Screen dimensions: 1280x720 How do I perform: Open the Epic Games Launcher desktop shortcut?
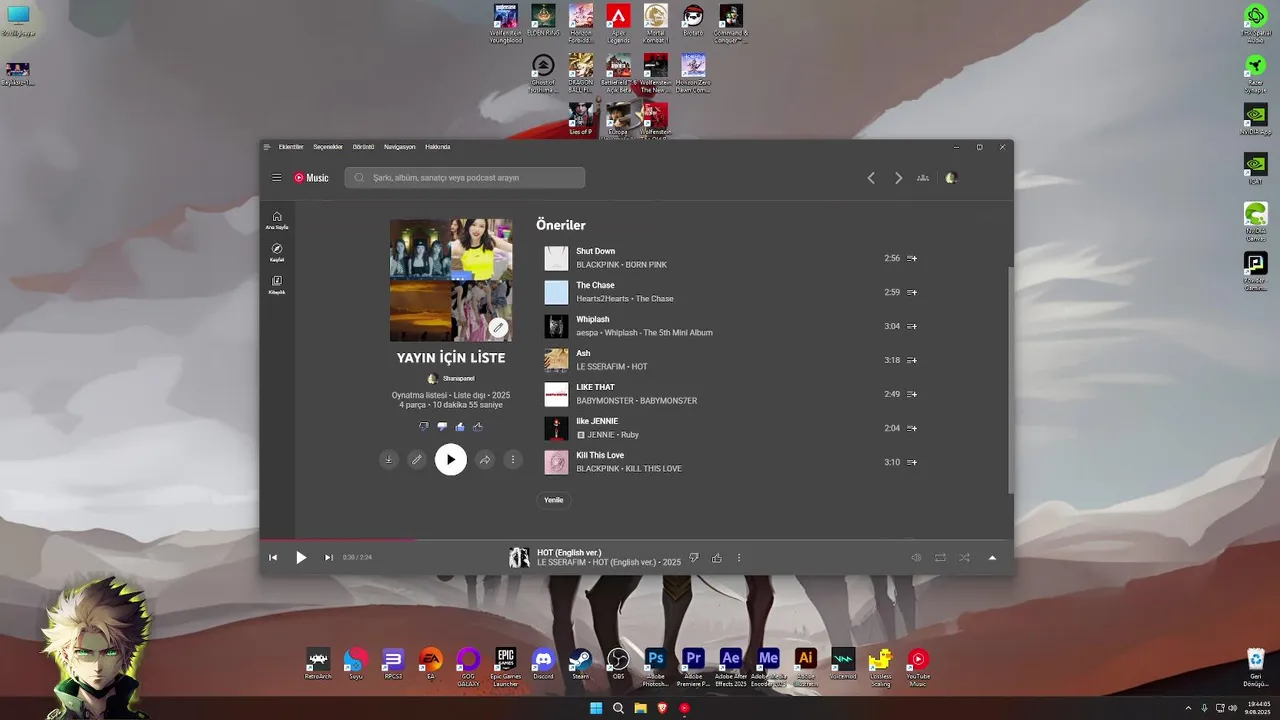(506, 668)
